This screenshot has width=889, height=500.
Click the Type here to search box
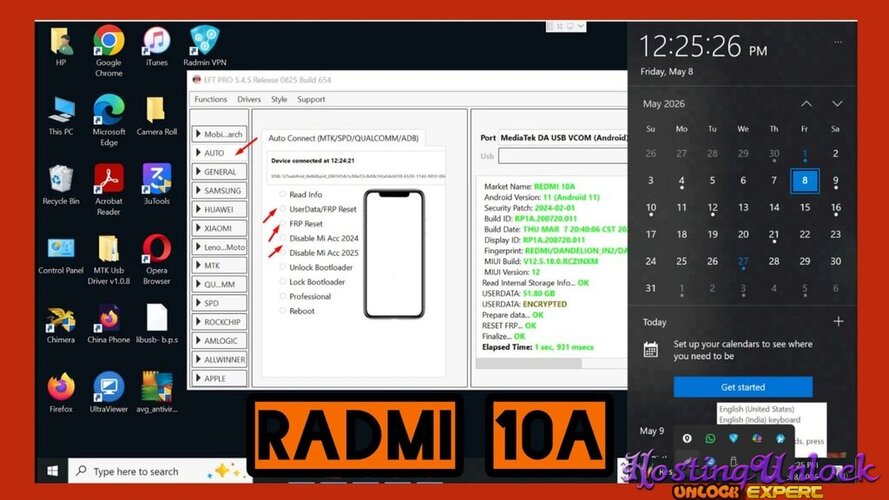(160, 471)
